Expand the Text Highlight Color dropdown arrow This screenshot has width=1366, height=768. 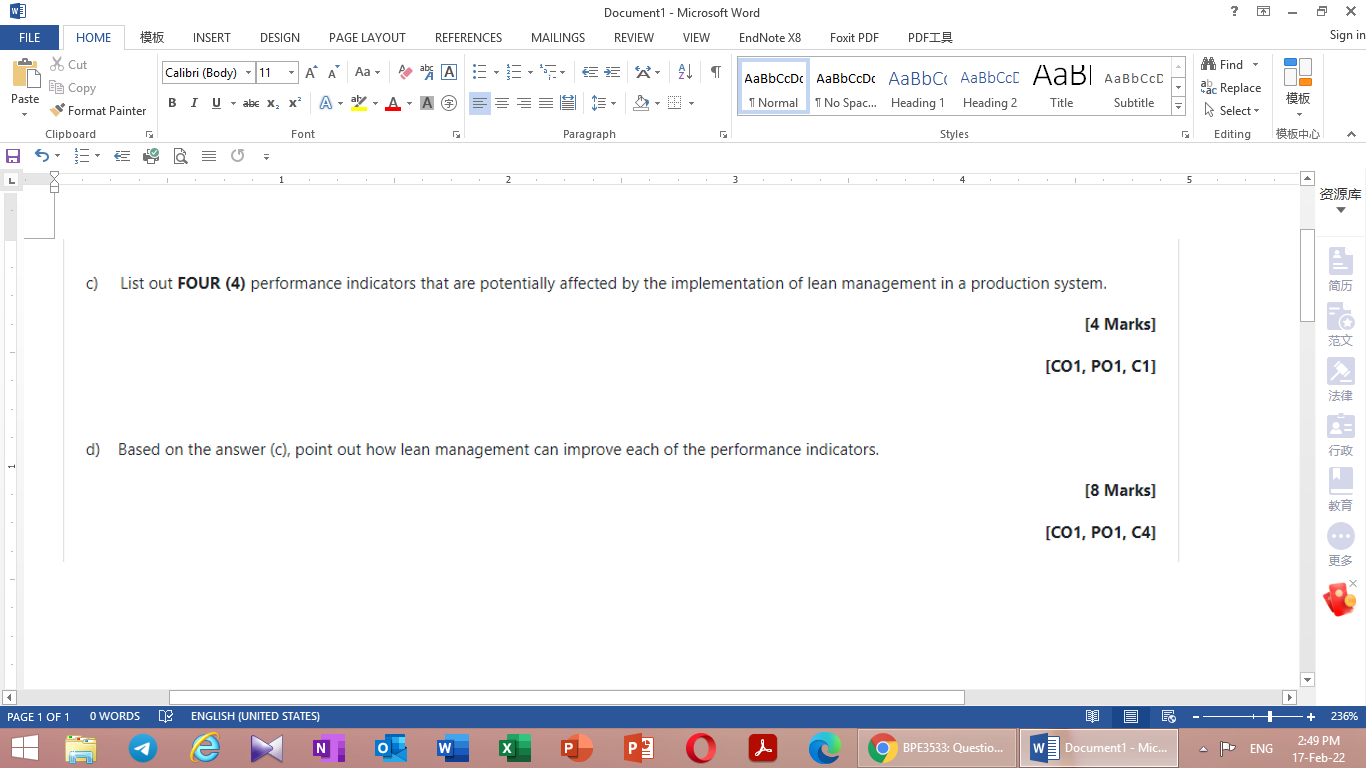(x=376, y=103)
